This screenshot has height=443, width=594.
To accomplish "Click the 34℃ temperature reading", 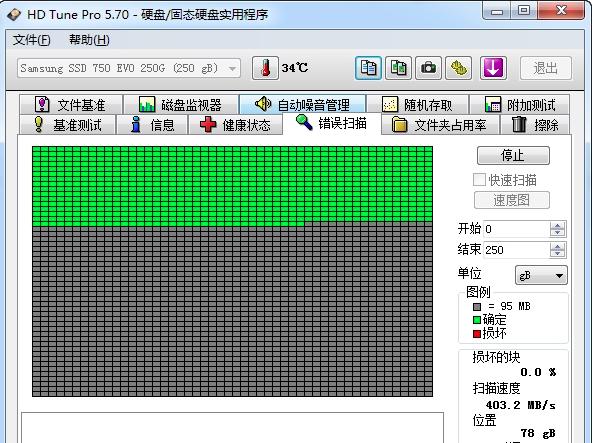I will [295, 68].
